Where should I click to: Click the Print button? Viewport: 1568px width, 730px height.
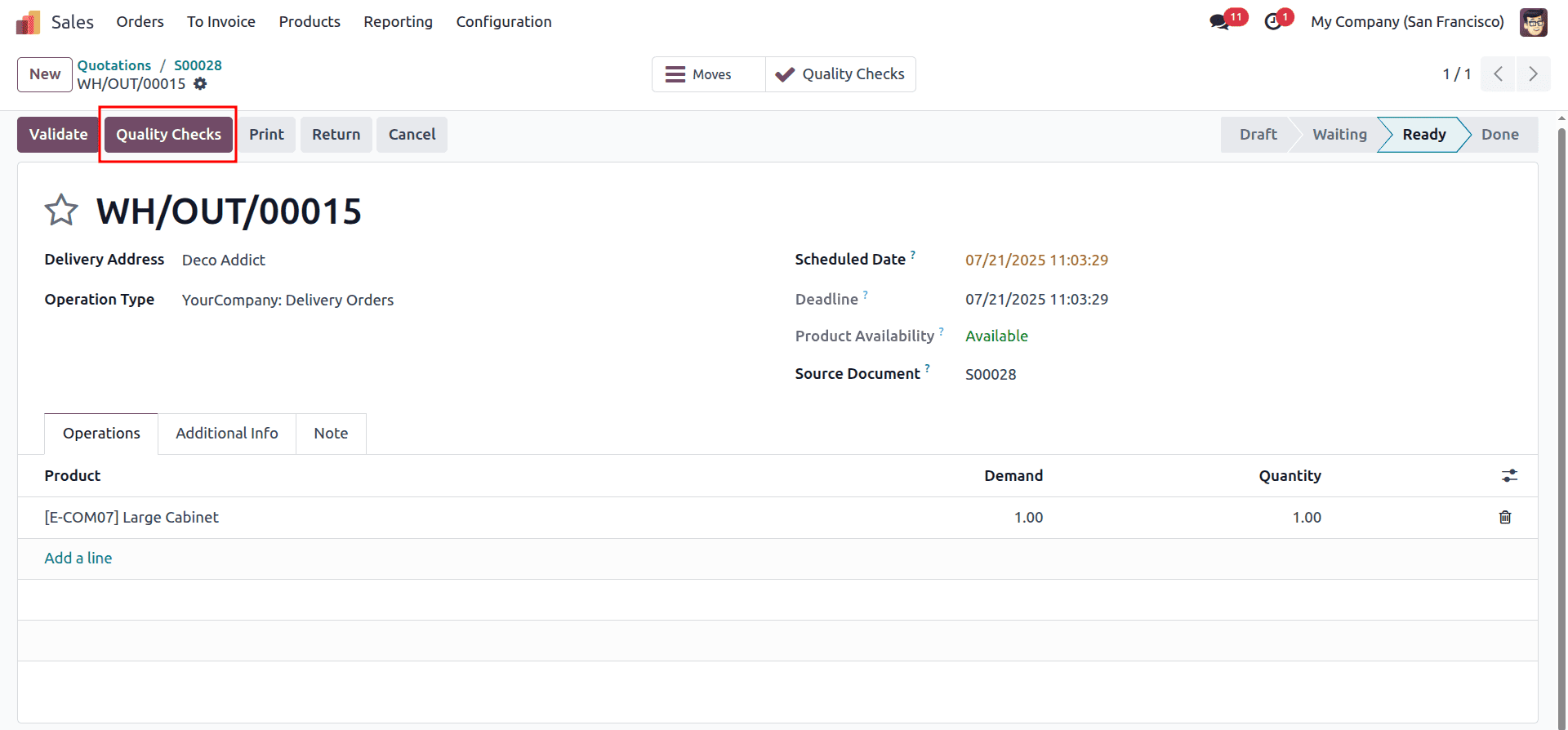tap(266, 135)
